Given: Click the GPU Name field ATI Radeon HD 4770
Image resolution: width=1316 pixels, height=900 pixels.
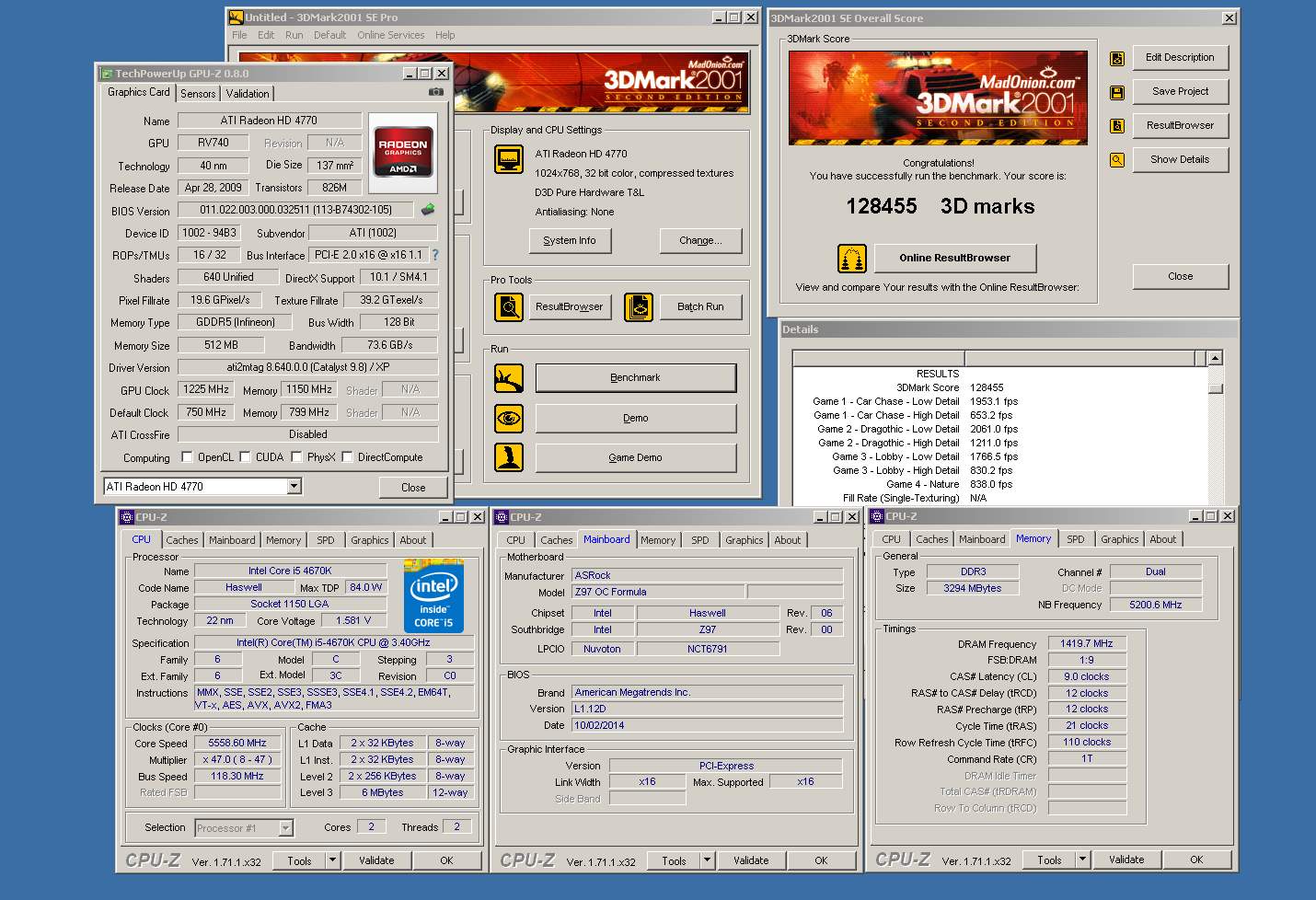Looking at the screenshot, I should (x=270, y=121).
